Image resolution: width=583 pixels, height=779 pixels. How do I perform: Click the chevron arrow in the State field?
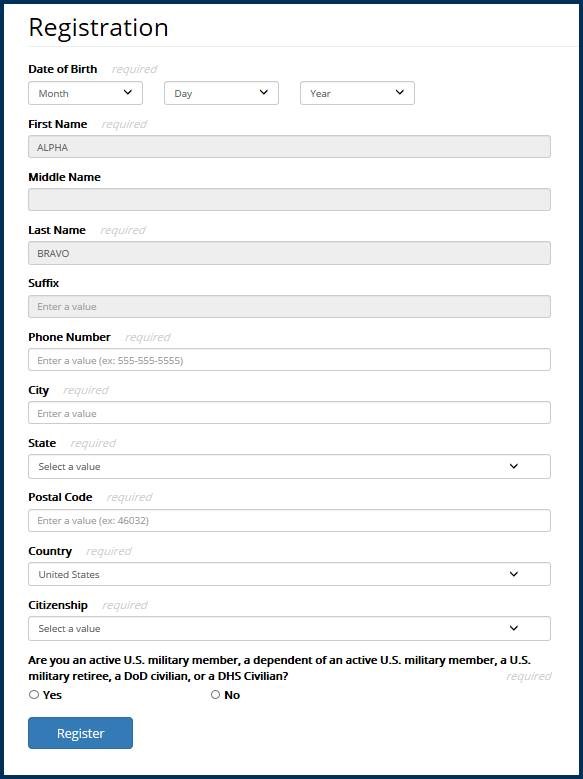click(x=514, y=466)
